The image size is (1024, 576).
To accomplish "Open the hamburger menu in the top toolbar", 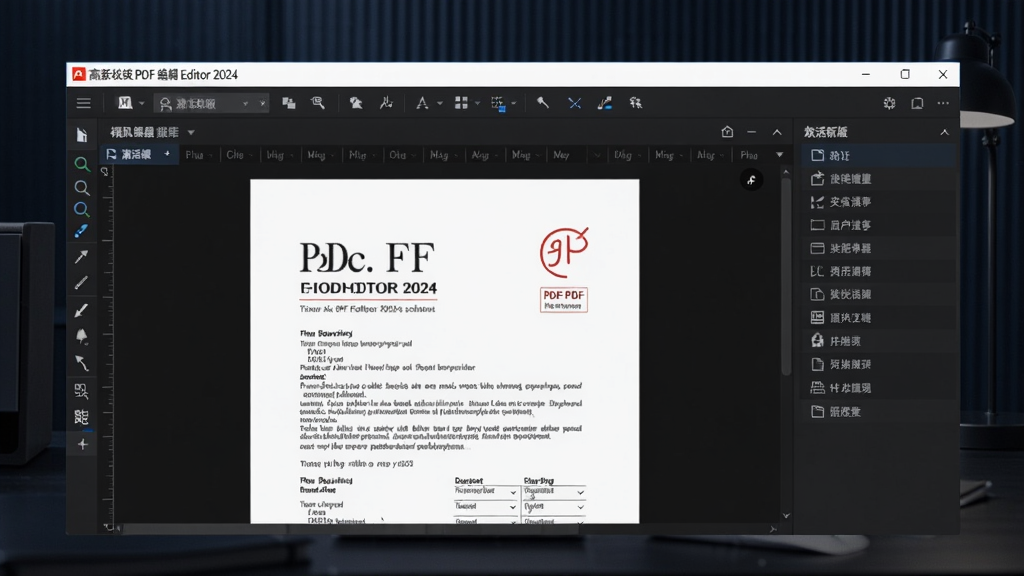I will point(84,103).
